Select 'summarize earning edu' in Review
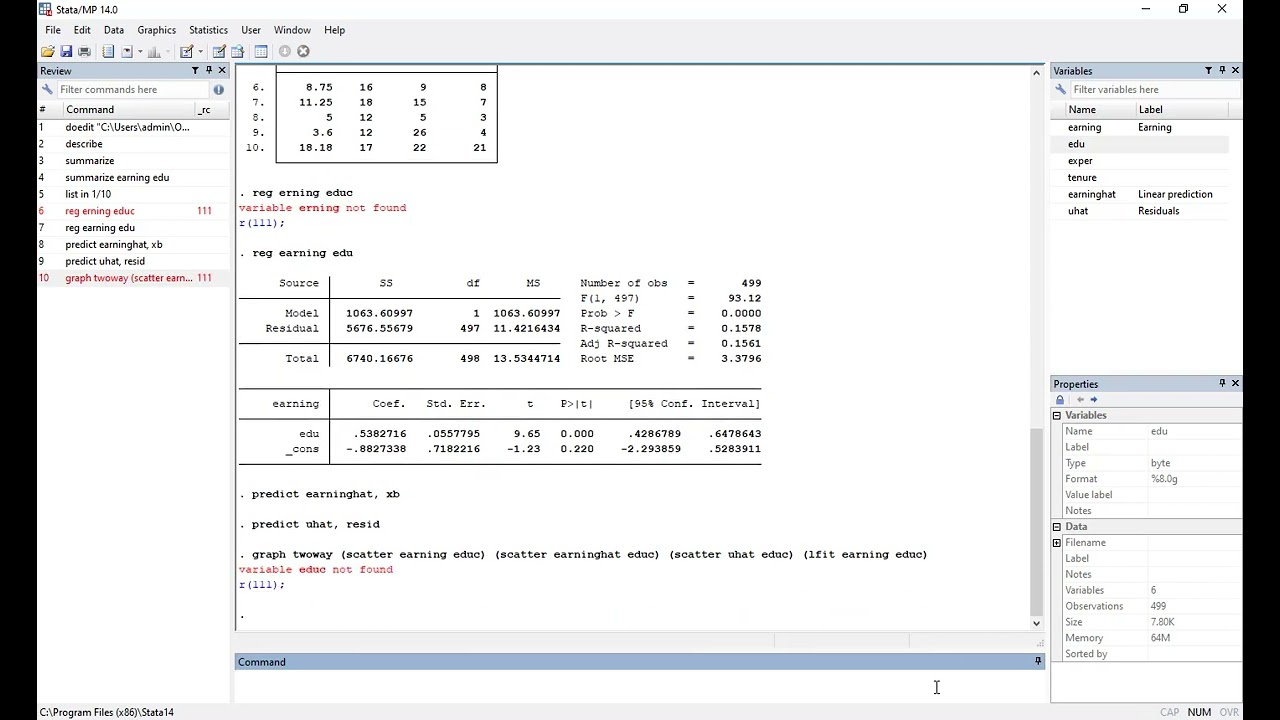Image resolution: width=1280 pixels, height=720 pixels. coord(132,178)
